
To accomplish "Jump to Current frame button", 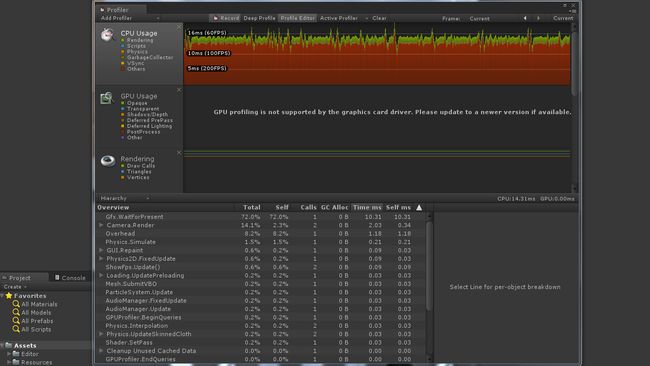I will pyautogui.click(x=563, y=18).
